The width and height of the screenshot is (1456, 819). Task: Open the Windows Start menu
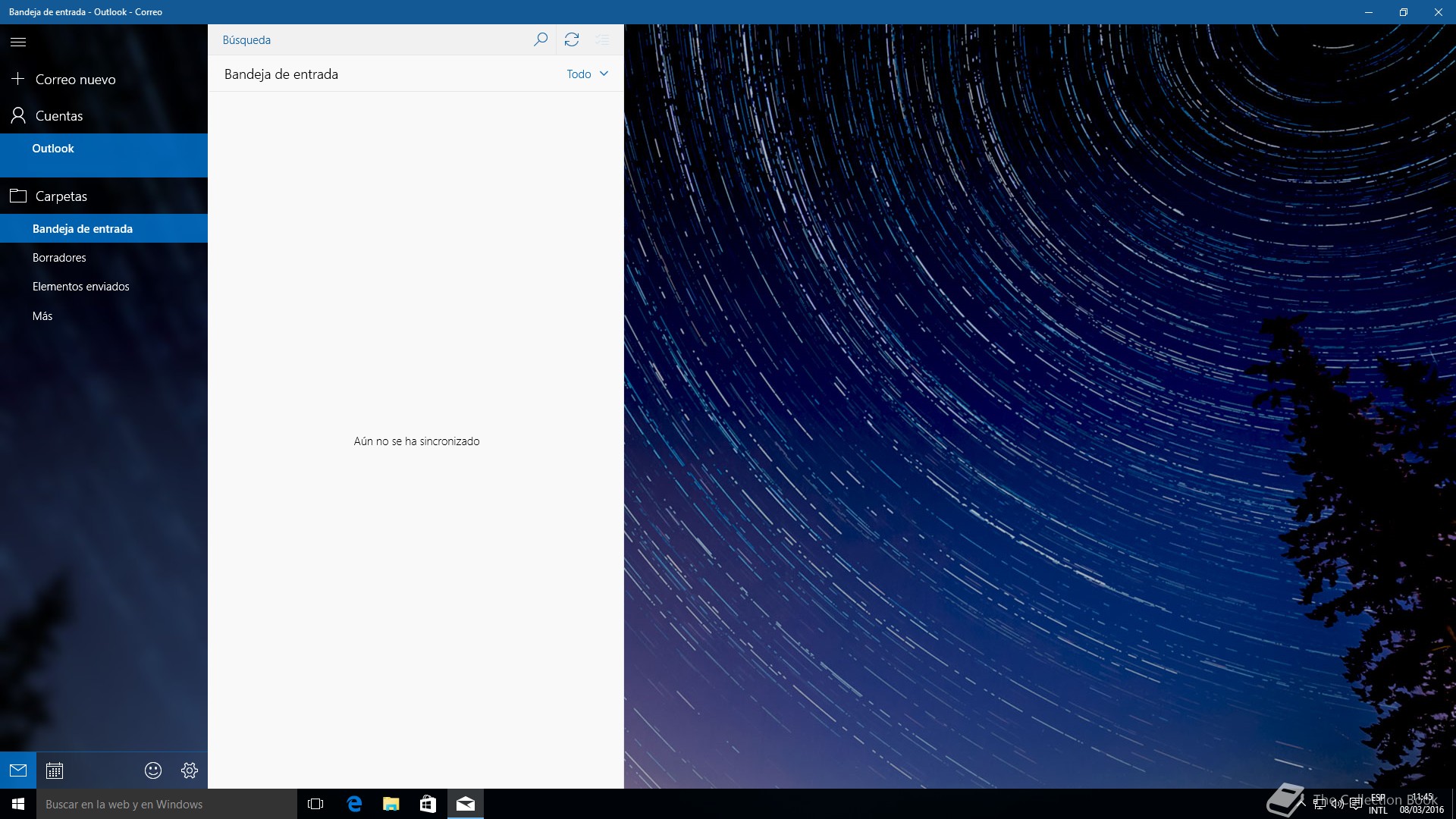click(x=18, y=804)
